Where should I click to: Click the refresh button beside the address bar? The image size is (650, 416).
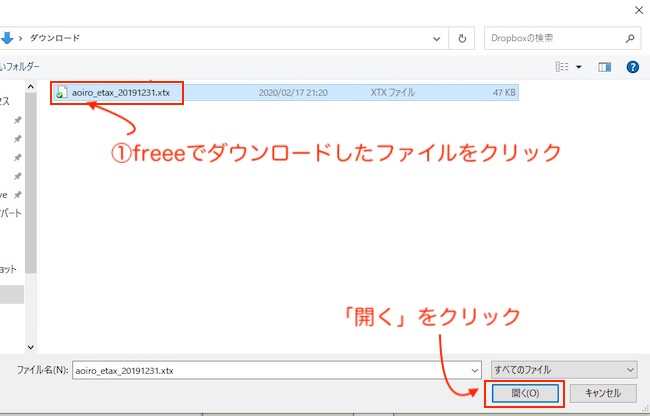coord(463,38)
